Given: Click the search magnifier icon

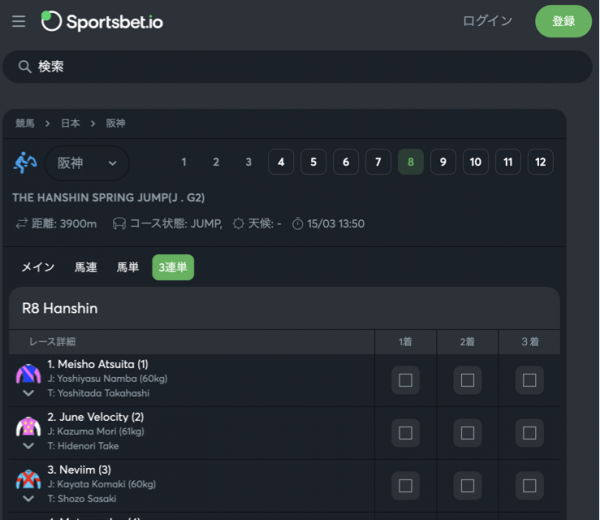Looking at the screenshot, I should point(25,67).
